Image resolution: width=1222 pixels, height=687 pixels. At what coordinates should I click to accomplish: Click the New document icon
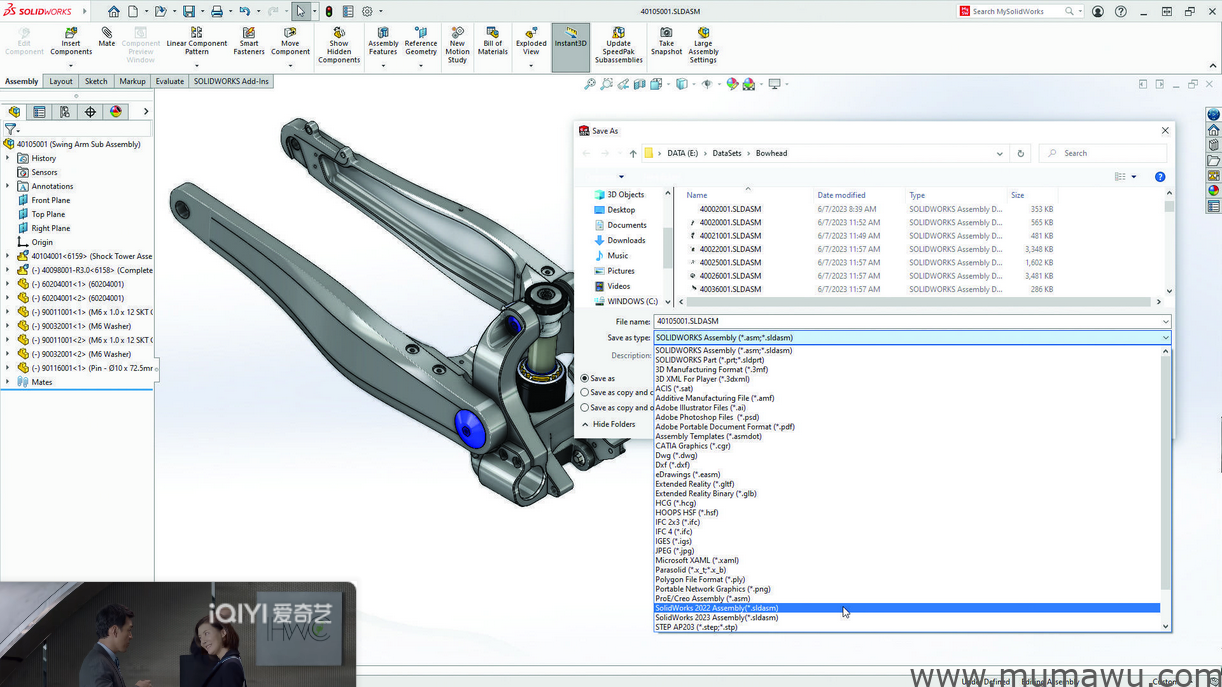click(x=133, y=11)
